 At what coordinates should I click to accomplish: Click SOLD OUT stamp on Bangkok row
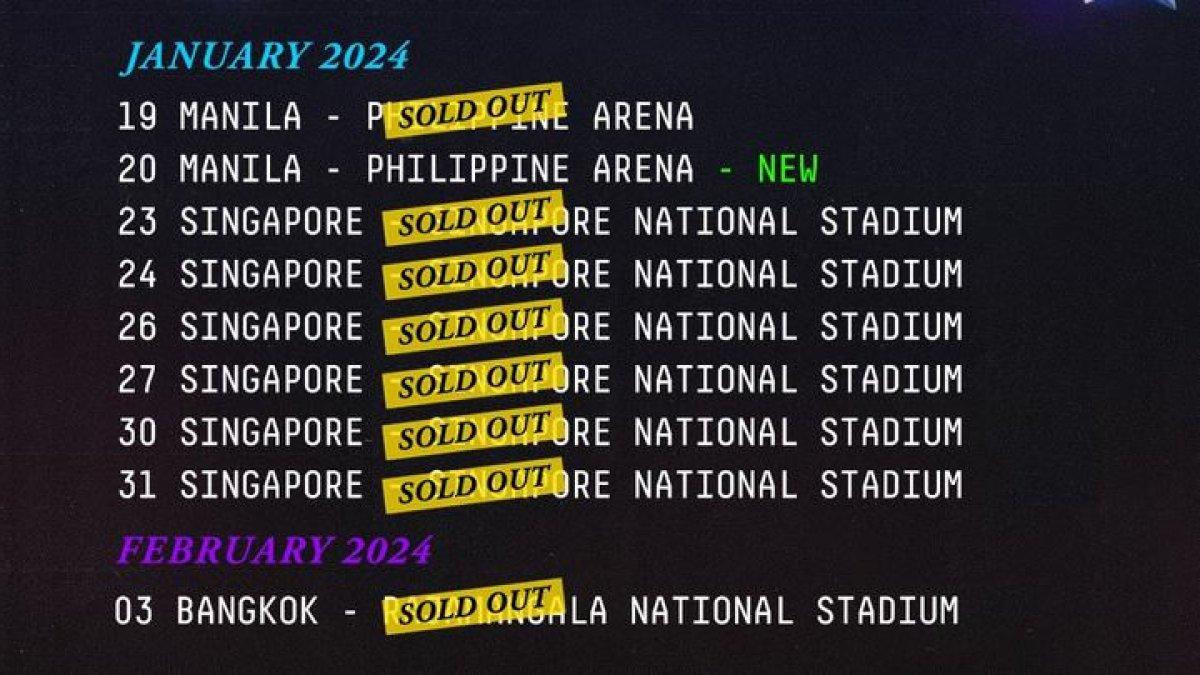coord(474,607)
